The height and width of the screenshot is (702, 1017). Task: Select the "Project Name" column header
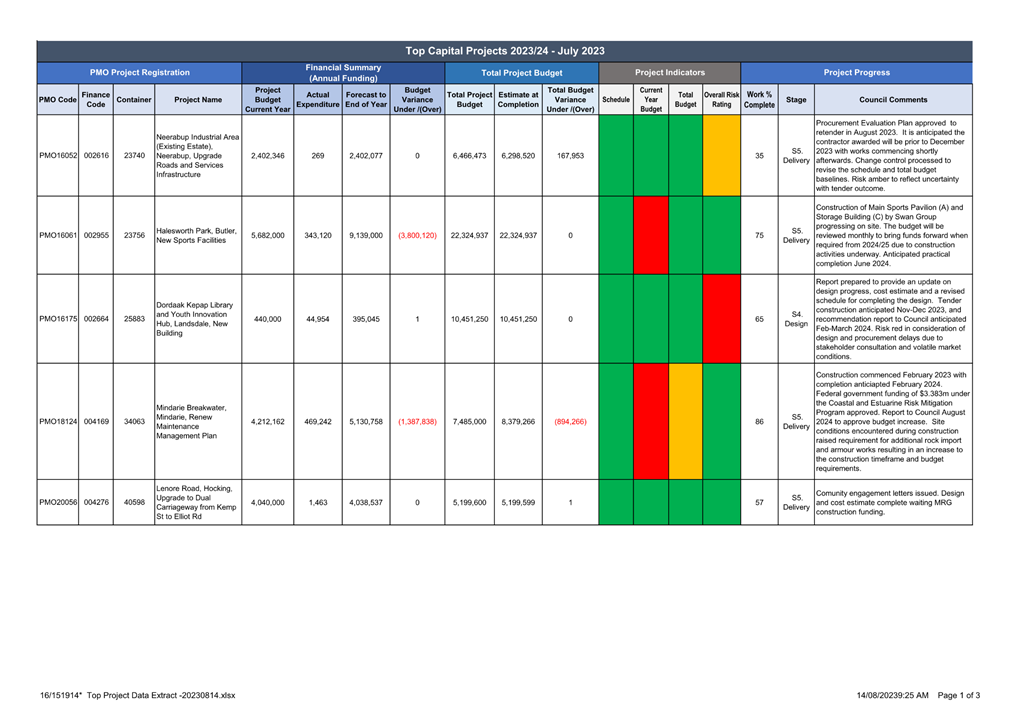tap(198, 100)
